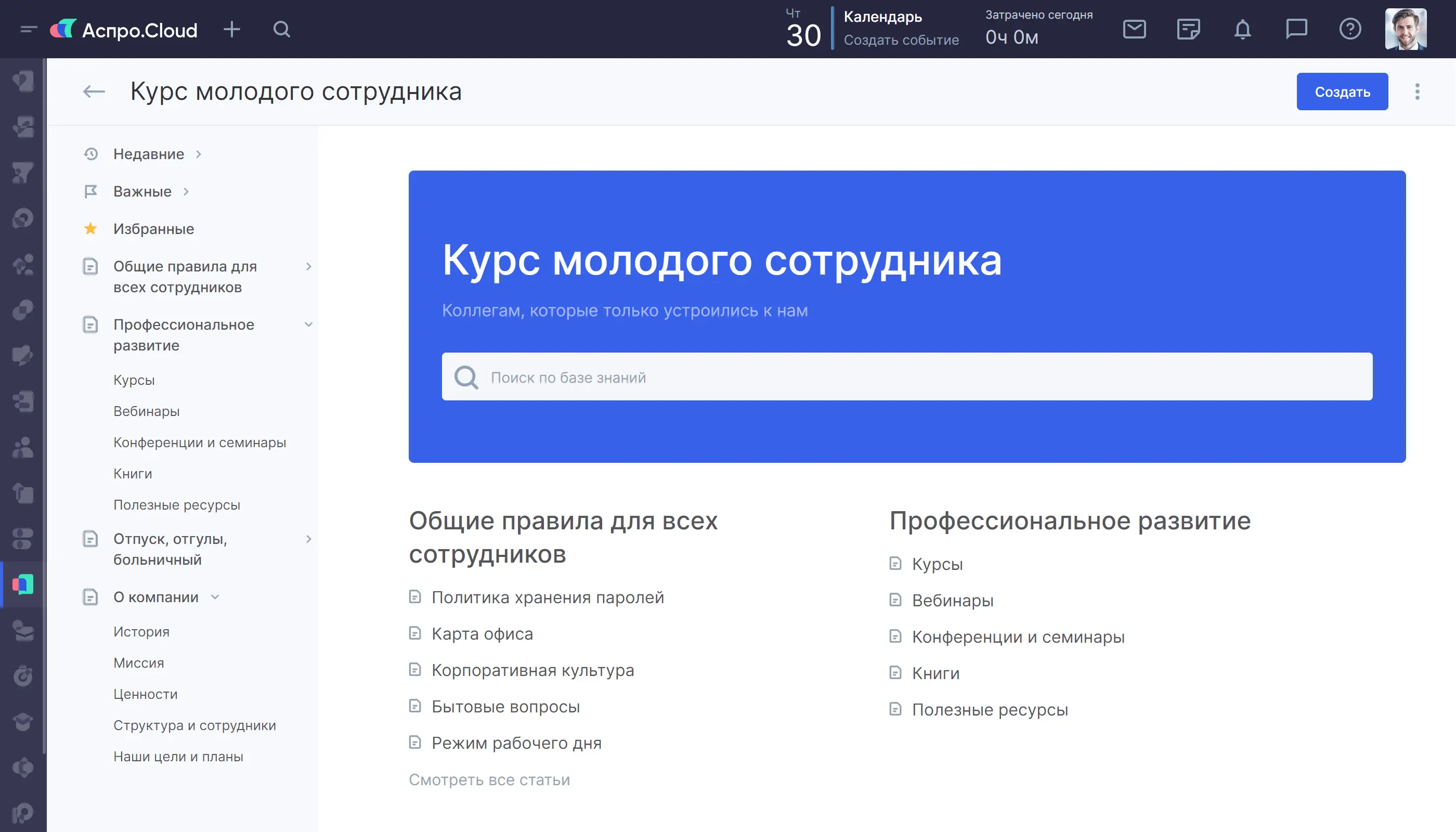Click the plus quick-add icon

[231, 29]
